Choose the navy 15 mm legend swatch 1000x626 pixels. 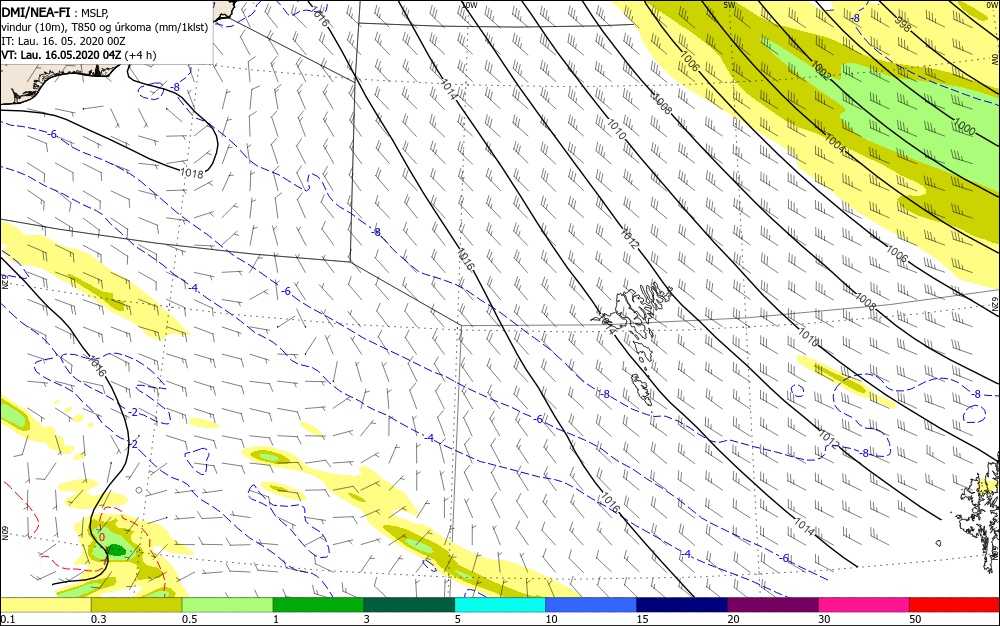click(x=682, y=605)
